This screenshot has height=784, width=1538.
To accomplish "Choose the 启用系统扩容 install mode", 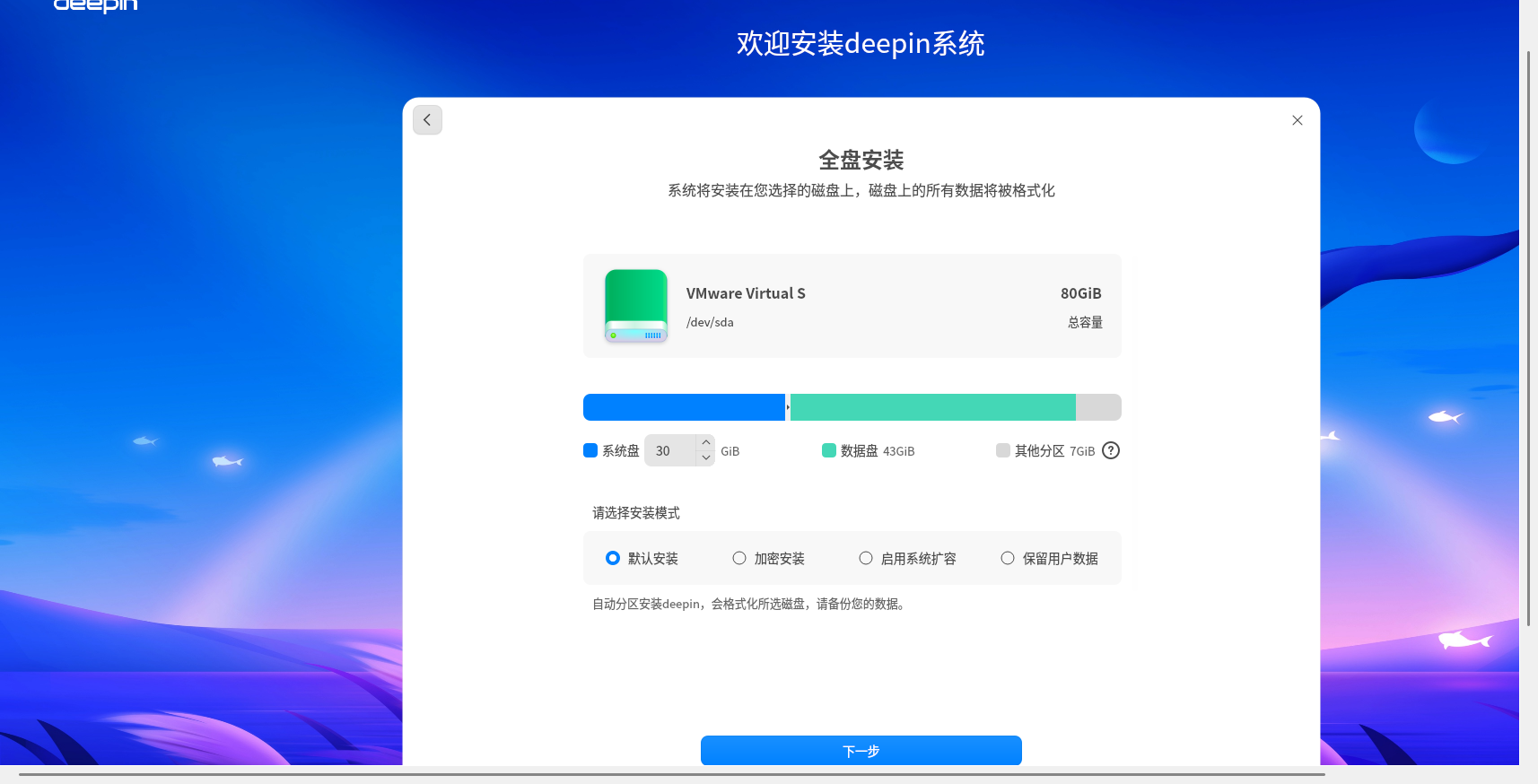I will [866, 558].
